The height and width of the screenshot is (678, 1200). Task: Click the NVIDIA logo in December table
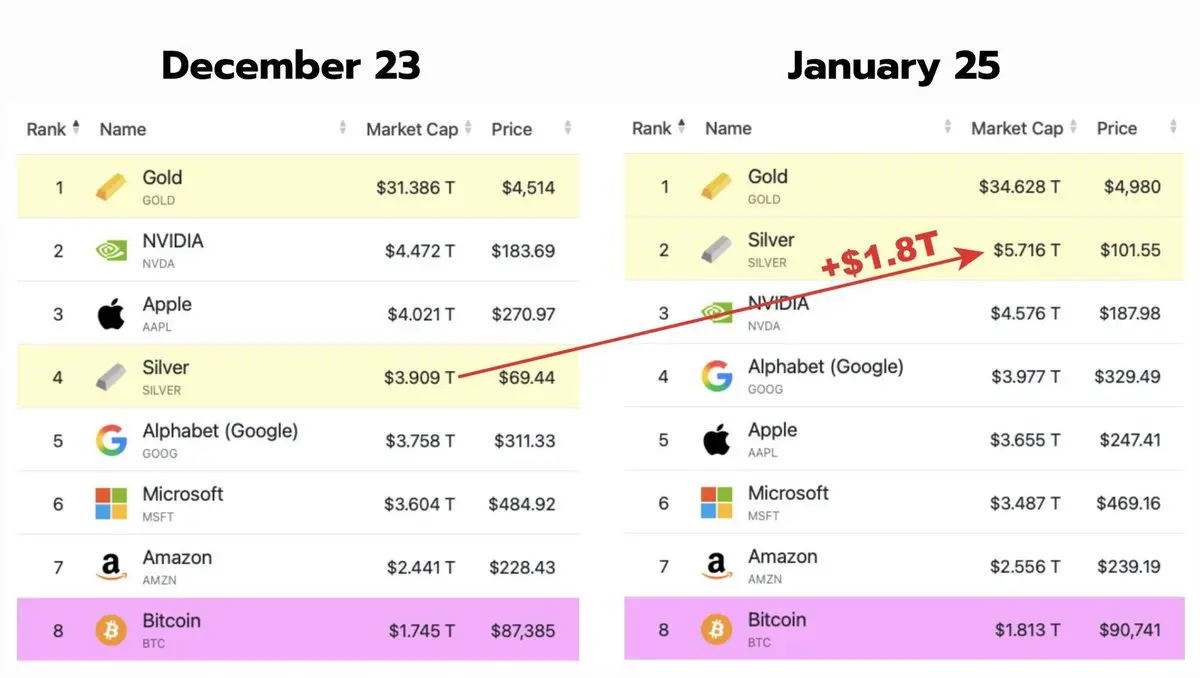[x=110, y=251]
